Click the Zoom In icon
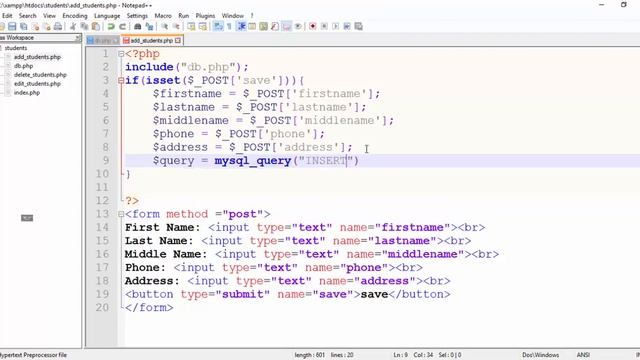The height and width of the screenshot is (360, 640). click(x=164, y=27)
